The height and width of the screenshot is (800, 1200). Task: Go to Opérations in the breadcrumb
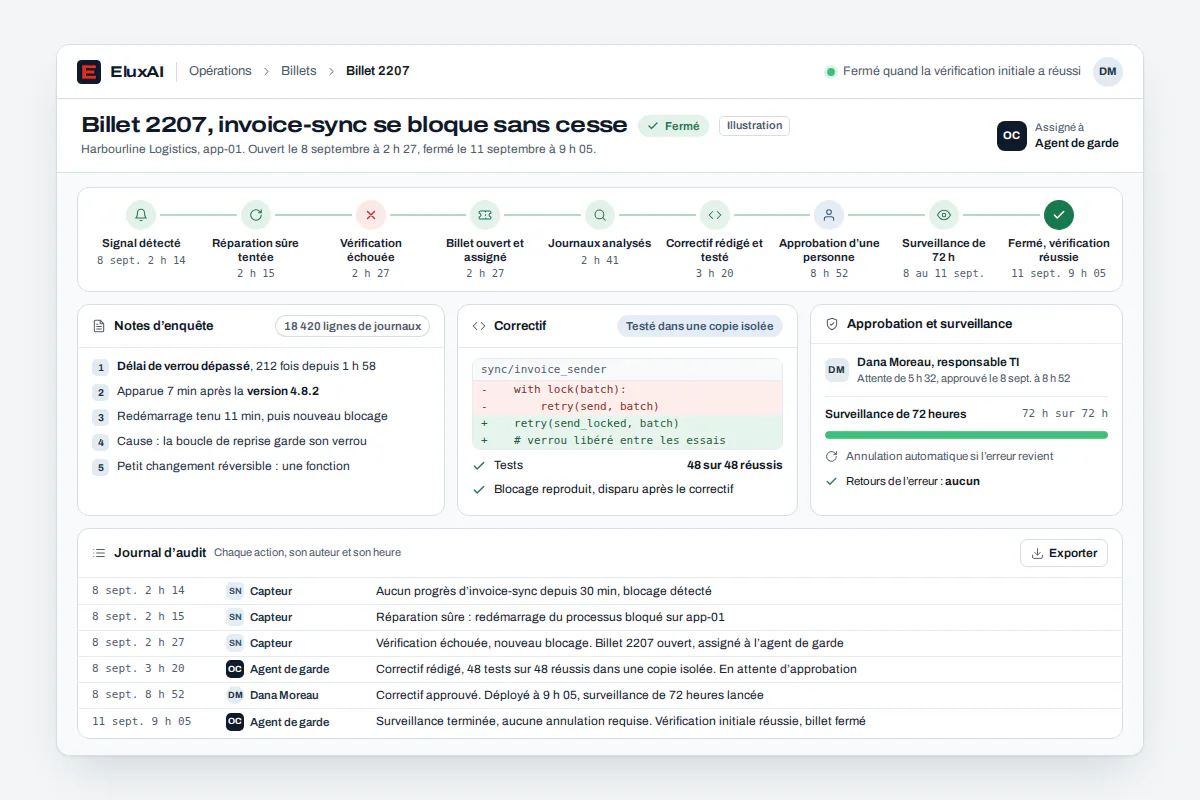click(x=220, y=71)
